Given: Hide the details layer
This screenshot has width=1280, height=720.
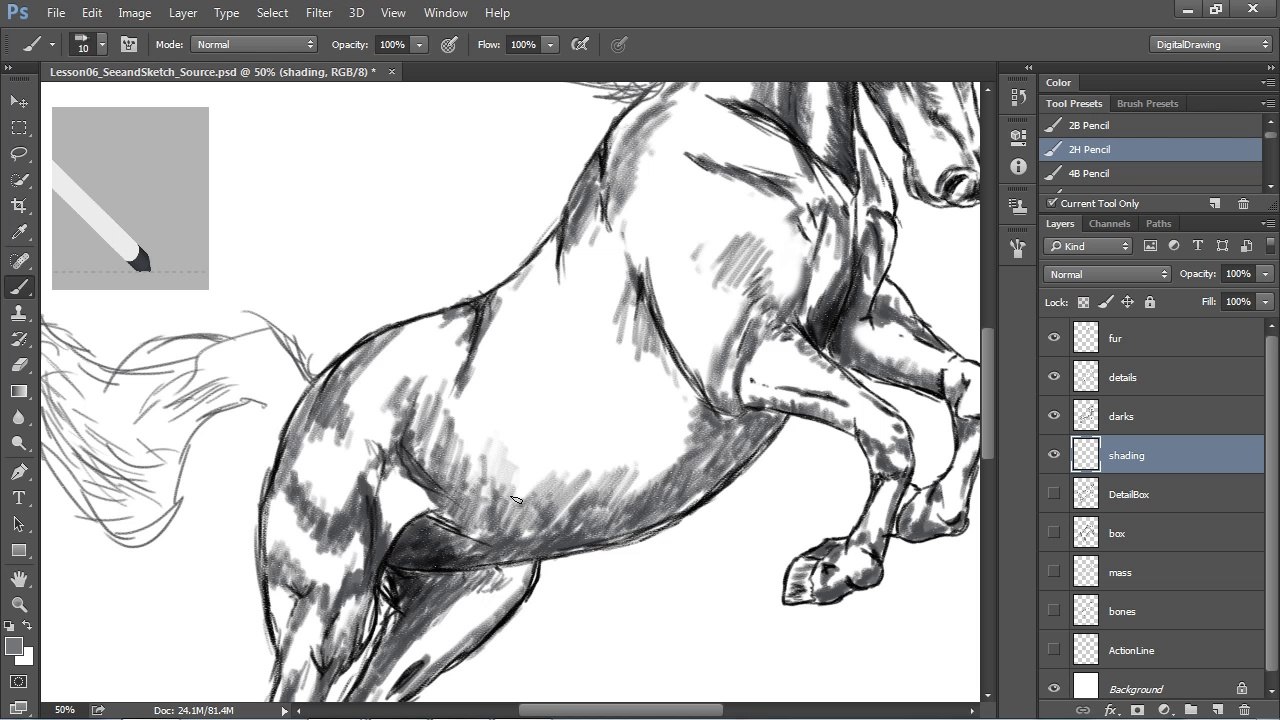Looking at the screenshot, I should (x=1053, y=377).
